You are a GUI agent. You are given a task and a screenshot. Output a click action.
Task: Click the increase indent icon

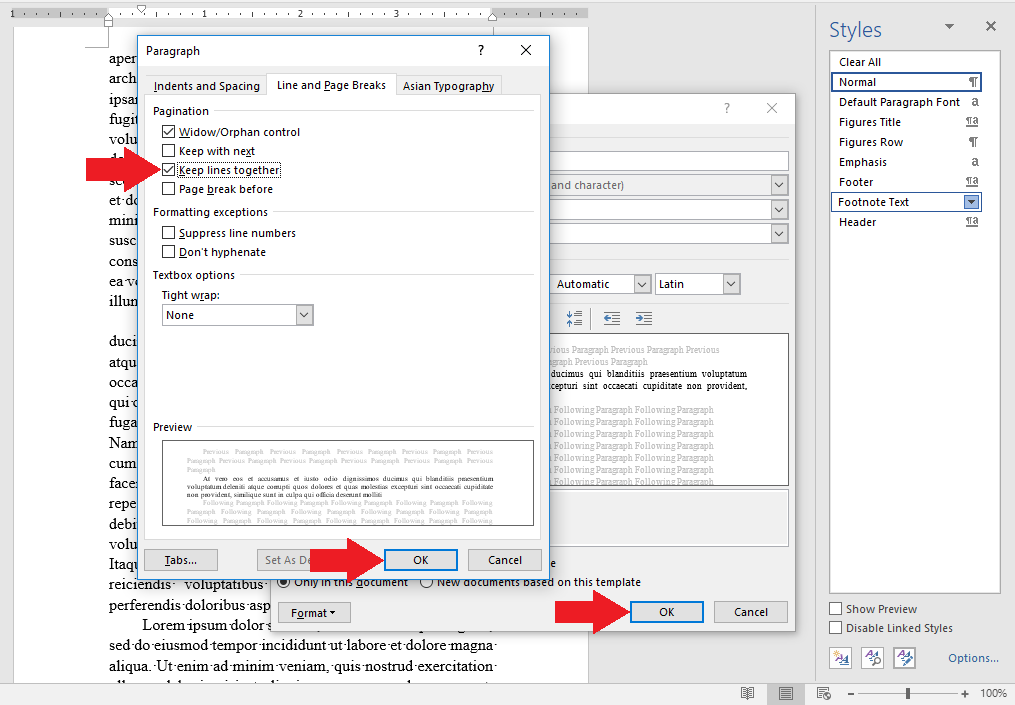643,318
